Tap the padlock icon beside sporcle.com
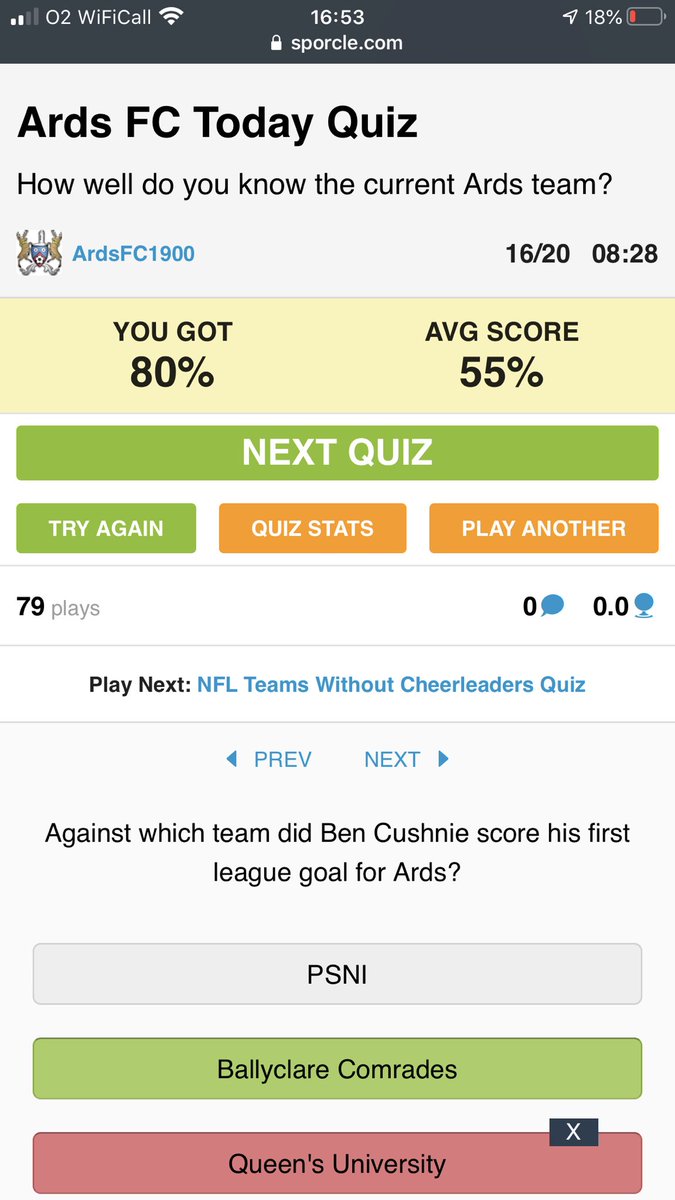 [x=277, y=43]
